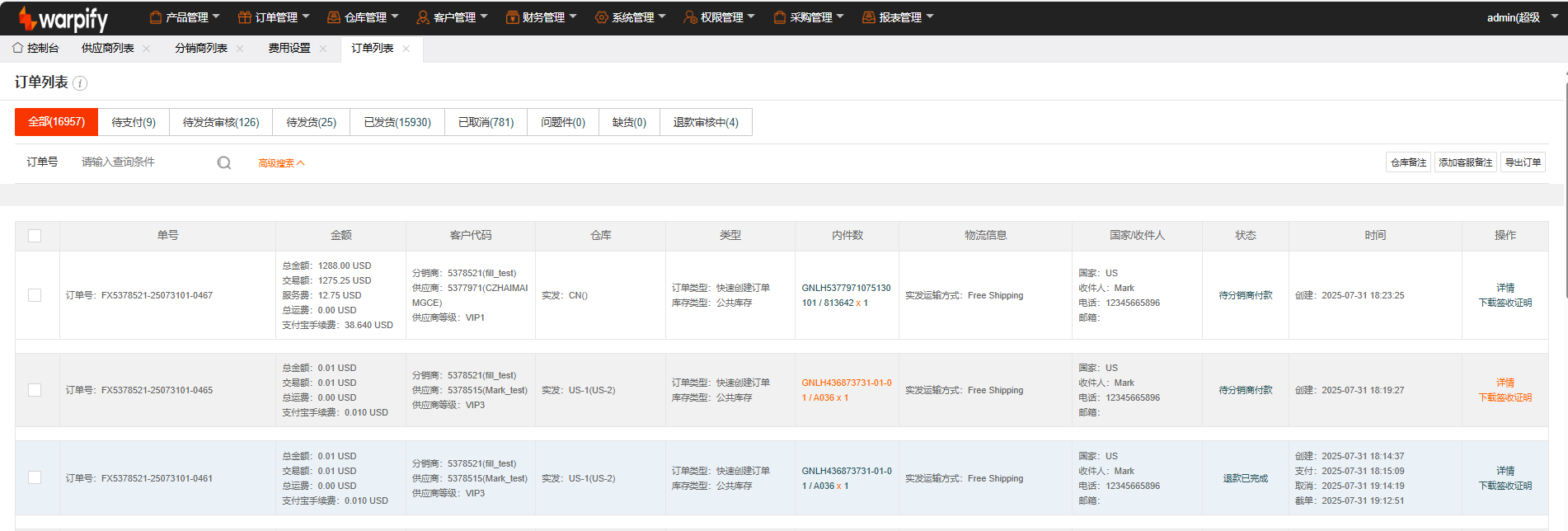Close the 分销商列表 tab
Viewport: 1568px width, 531px height.
(x=240, y=49)
